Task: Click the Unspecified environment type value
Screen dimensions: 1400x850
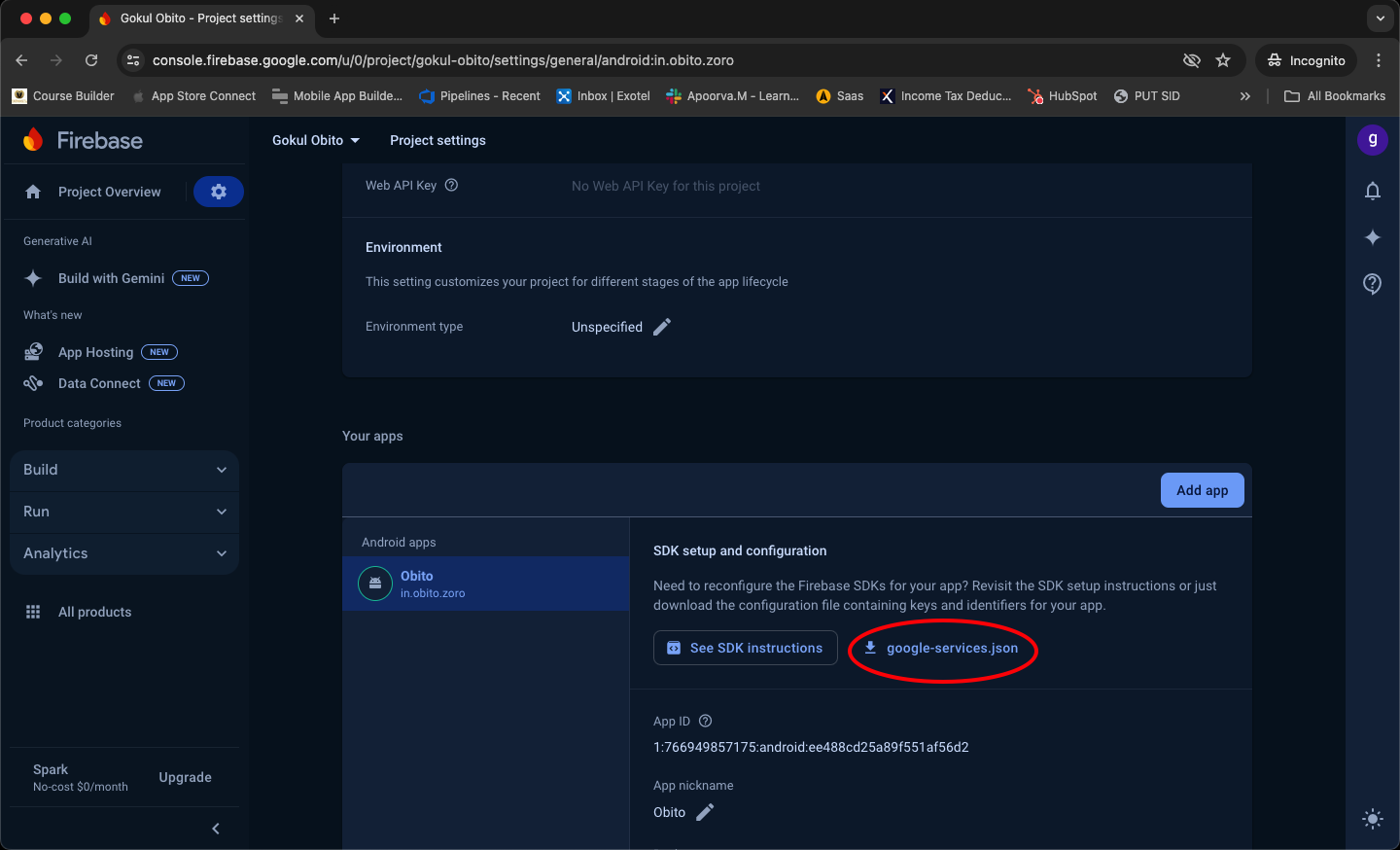Action: click(607, 327)
